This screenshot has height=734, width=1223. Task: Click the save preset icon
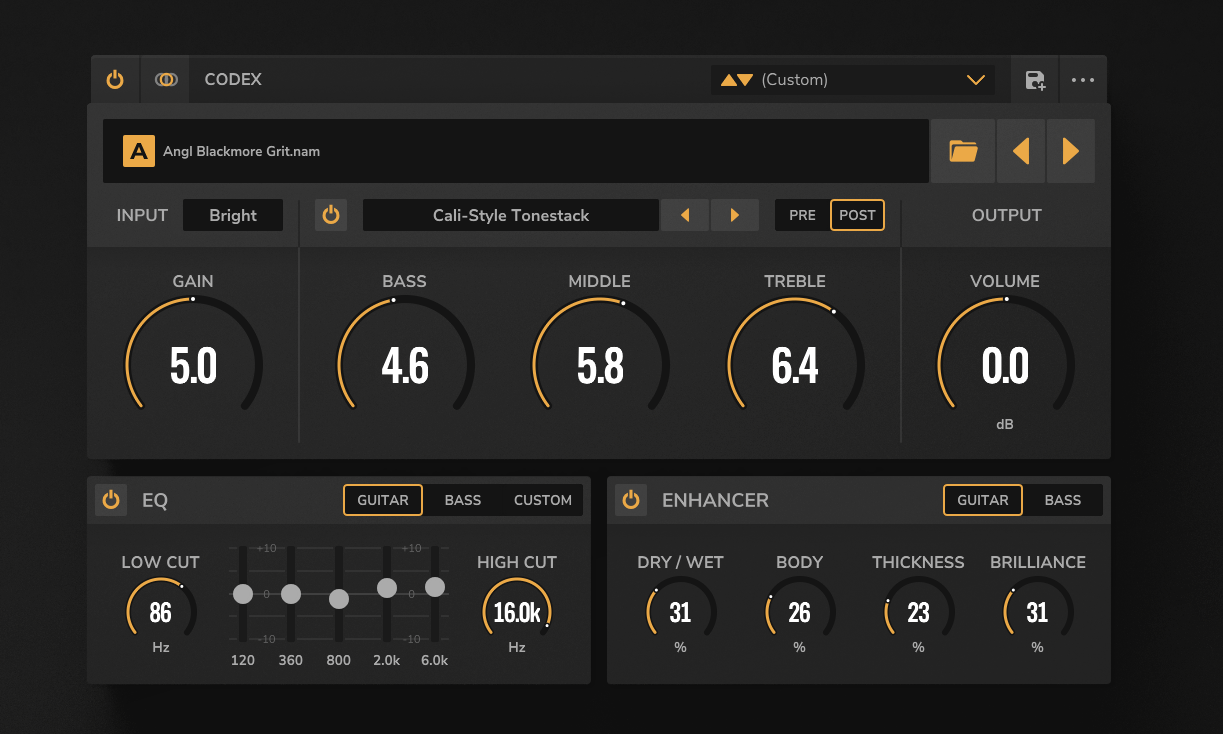pyautogui.click(x=1035, y=80)
